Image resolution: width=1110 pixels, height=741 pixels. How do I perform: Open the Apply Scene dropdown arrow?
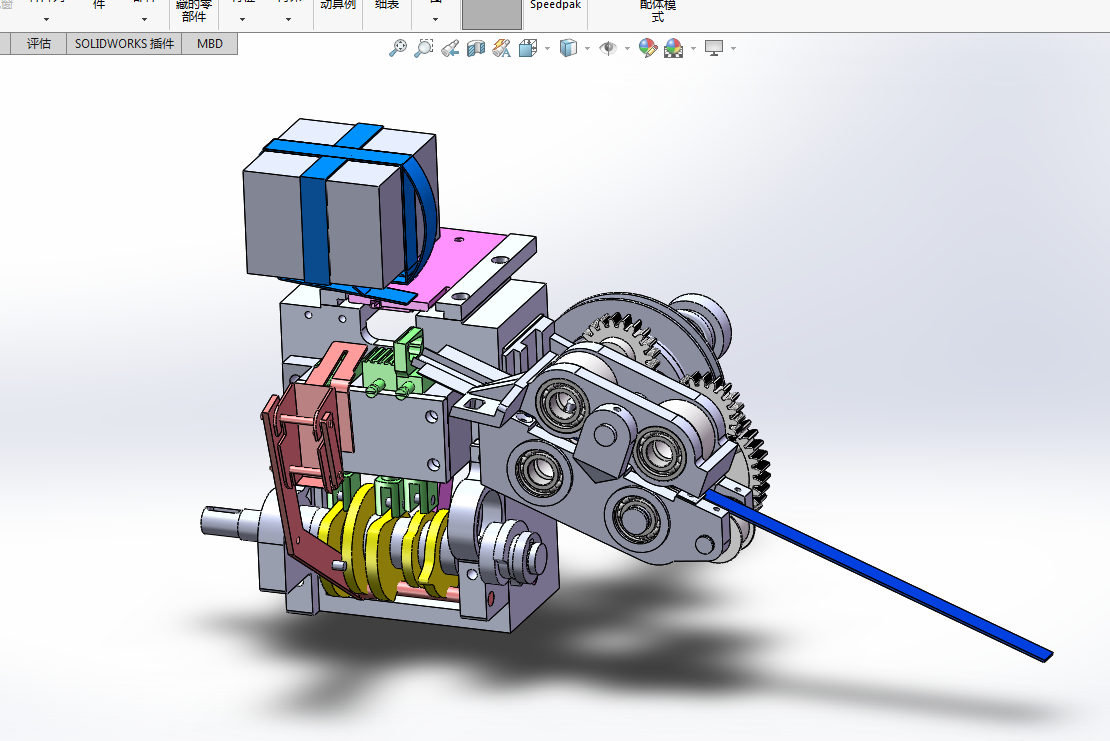tap(693, 49)
